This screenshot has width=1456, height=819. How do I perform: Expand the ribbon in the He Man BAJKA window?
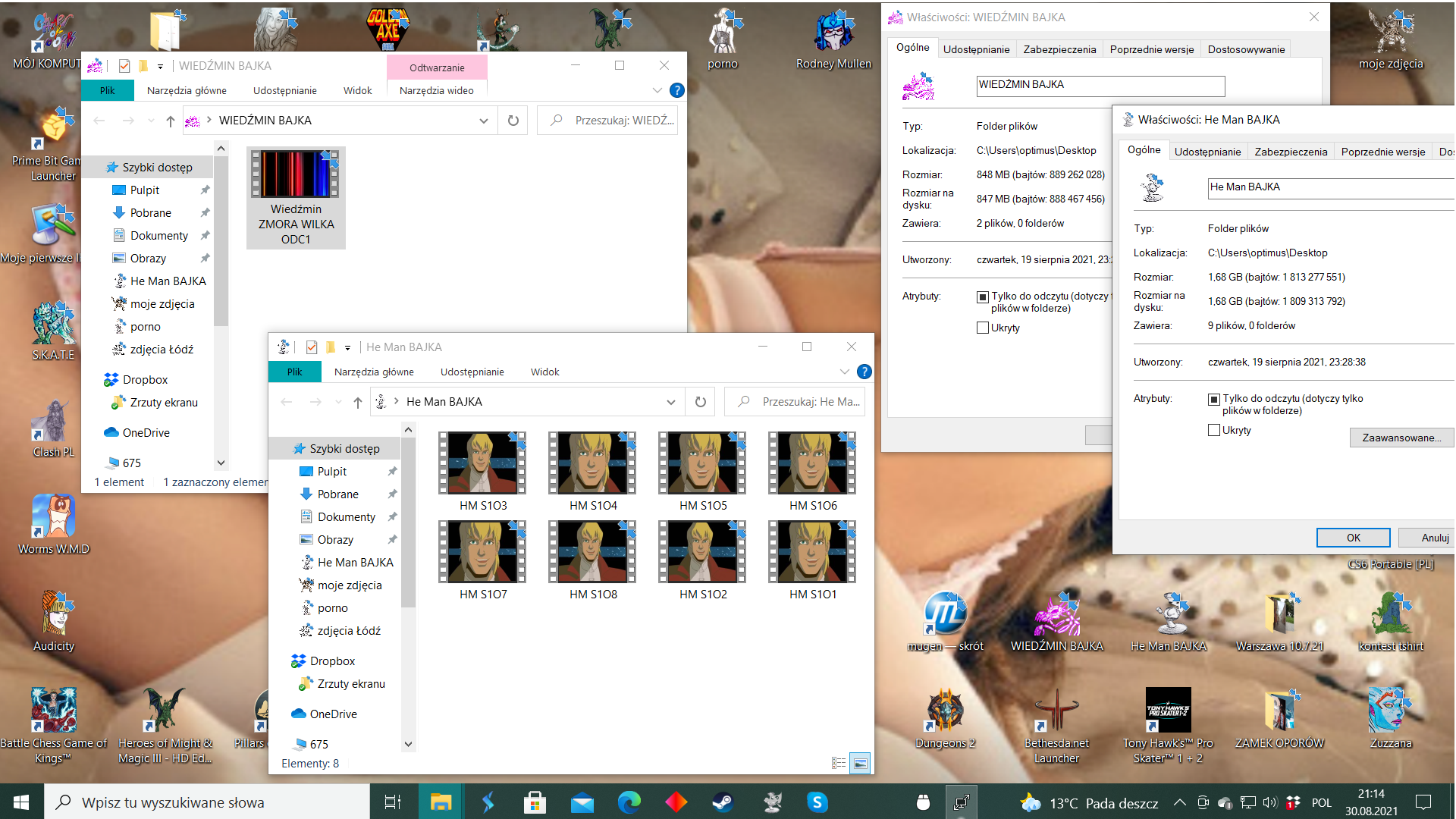coord(844,372)
